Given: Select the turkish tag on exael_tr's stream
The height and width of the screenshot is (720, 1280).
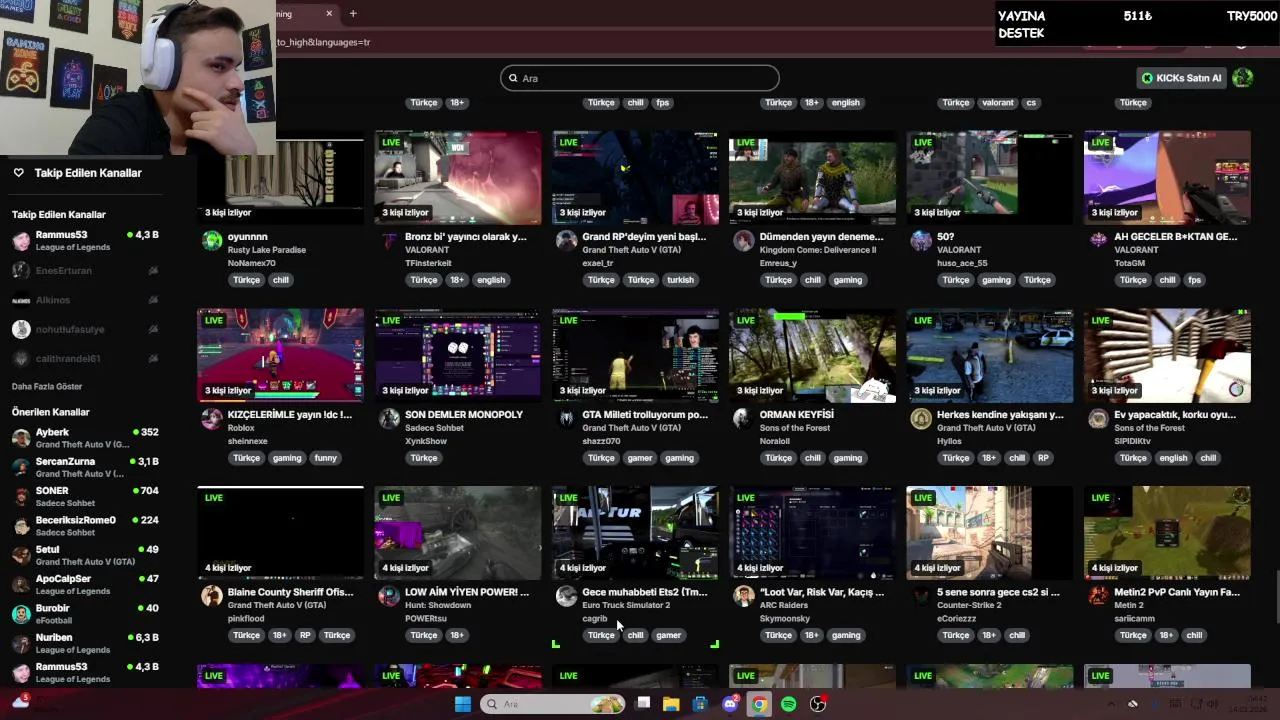Looking at the screenshot, I should [x=680, y=280].
